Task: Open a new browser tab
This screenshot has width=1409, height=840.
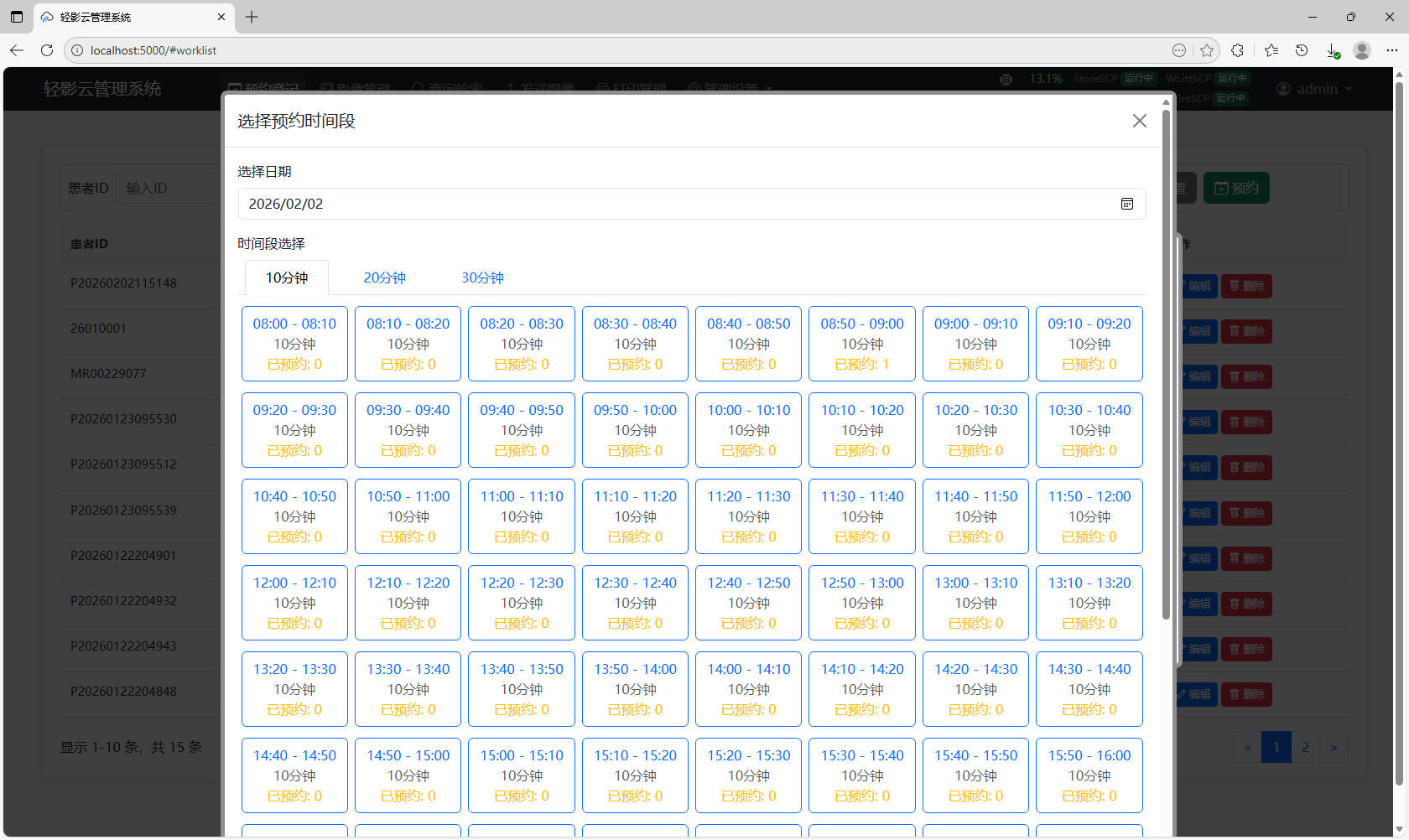Action: [x=252, y=17]
